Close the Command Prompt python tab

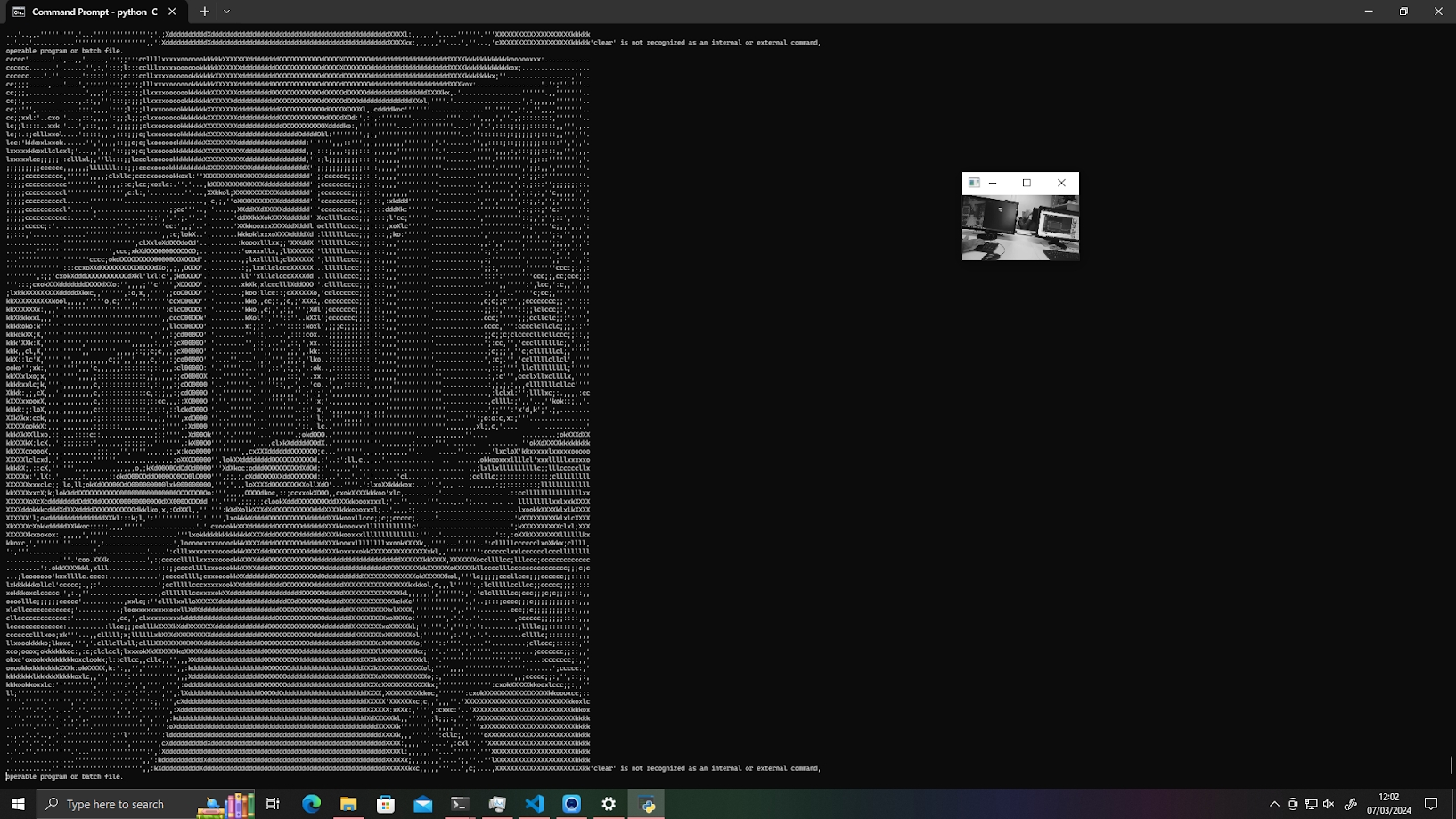(172, 12)
